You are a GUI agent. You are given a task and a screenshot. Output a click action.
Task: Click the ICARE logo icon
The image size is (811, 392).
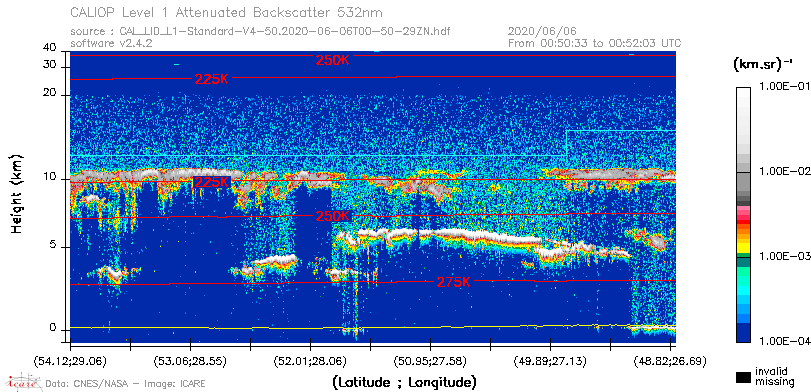[23, 382]
